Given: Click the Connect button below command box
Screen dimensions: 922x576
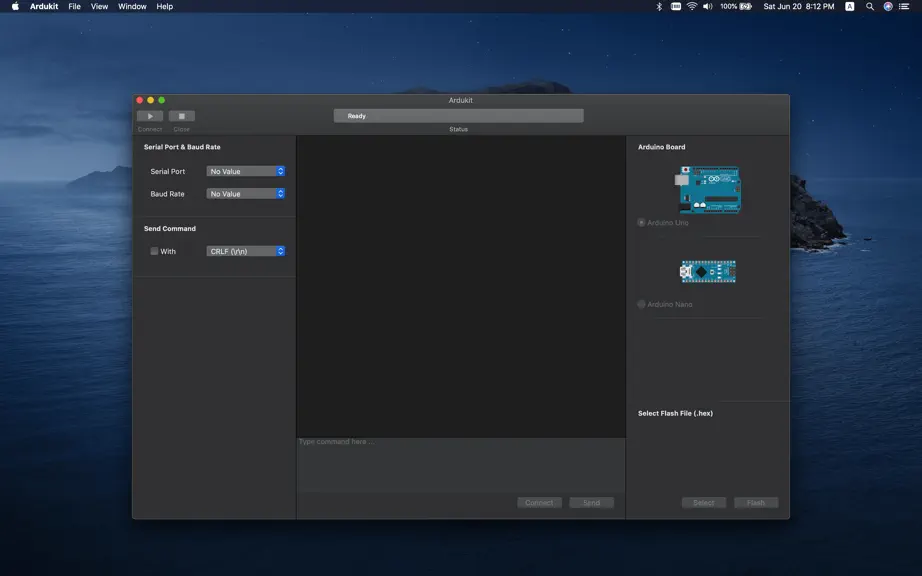Looking at the screenshot, I should [539, 503].
